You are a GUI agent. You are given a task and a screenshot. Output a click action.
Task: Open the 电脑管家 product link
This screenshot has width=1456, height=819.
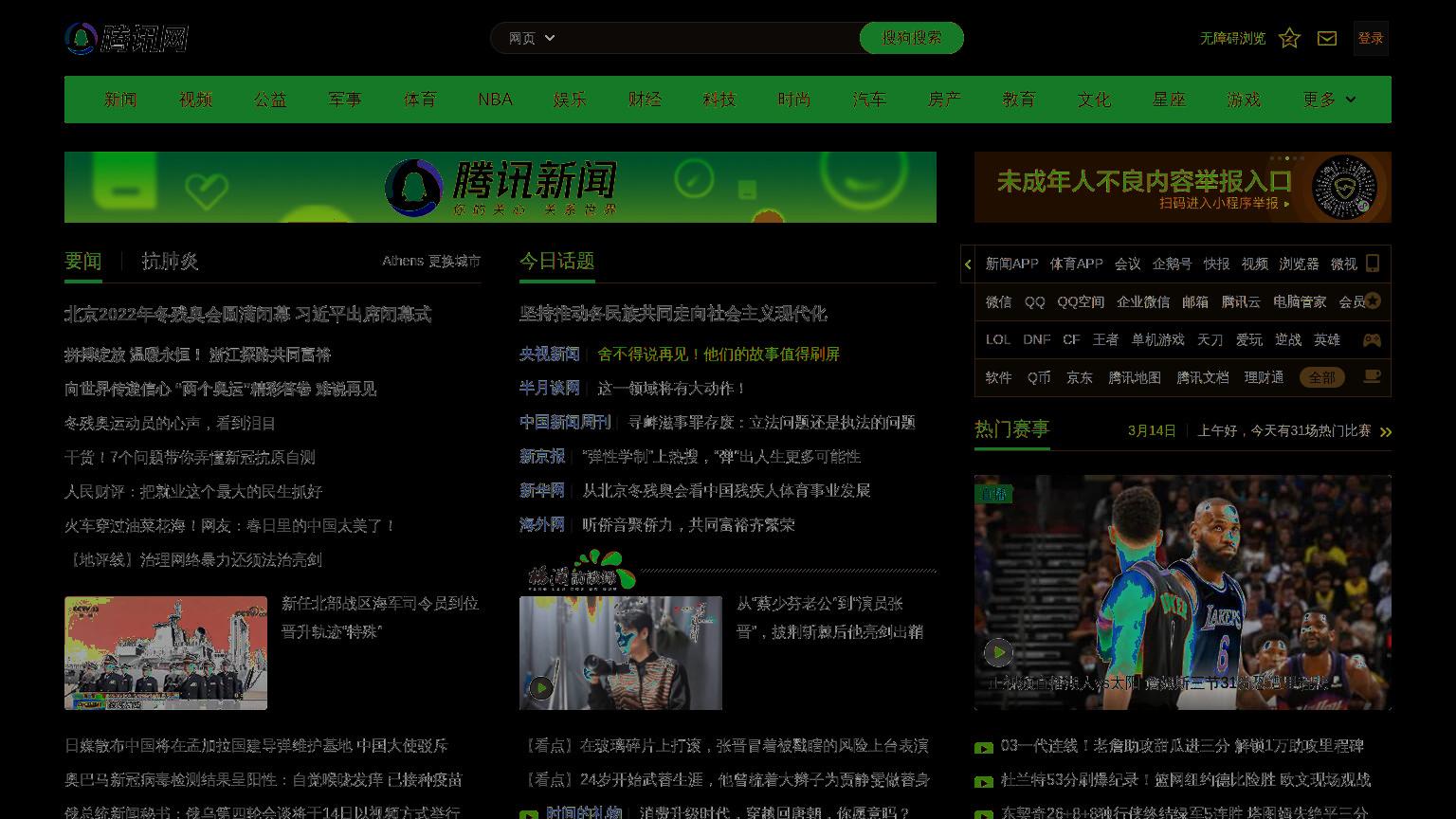click(1300, 301)
